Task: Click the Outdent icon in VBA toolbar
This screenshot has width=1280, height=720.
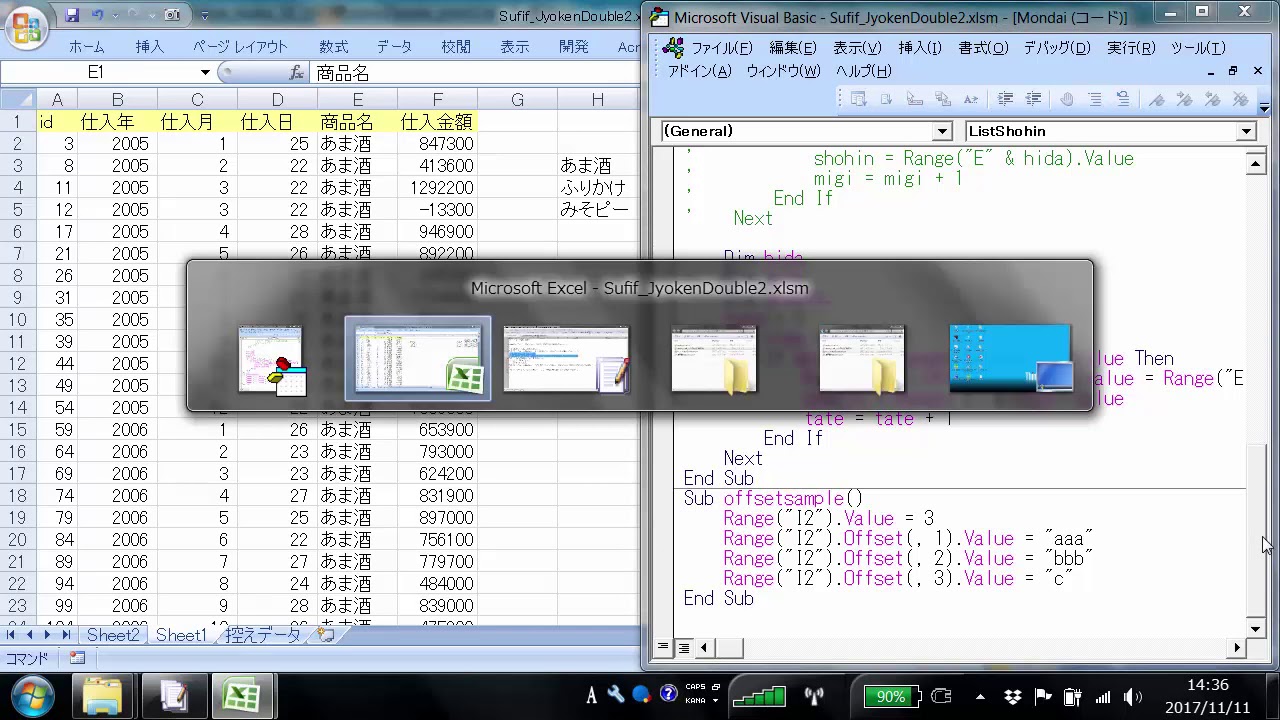Action: 1034,99
